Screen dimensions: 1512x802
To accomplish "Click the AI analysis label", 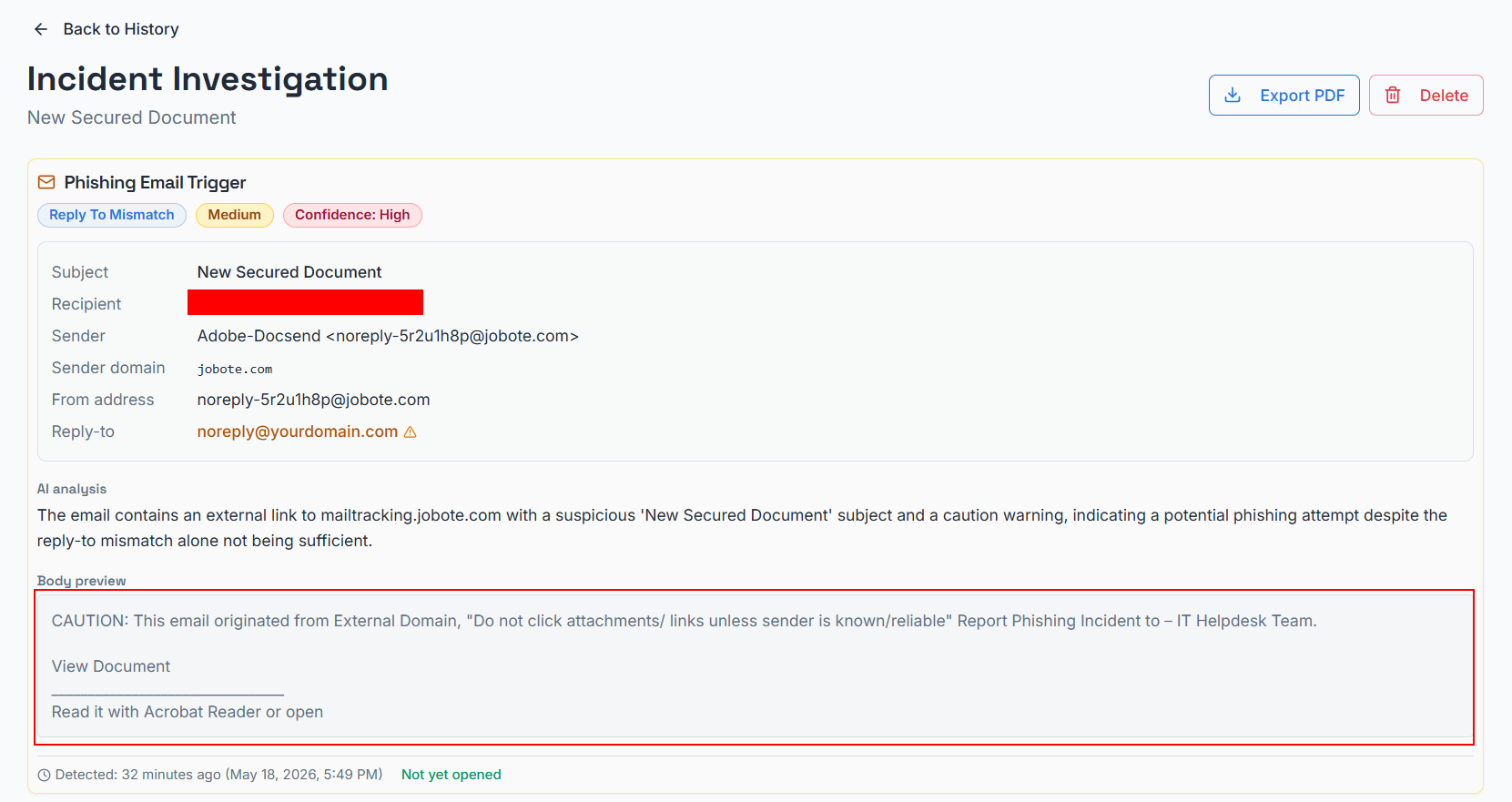I will [72, 489].
